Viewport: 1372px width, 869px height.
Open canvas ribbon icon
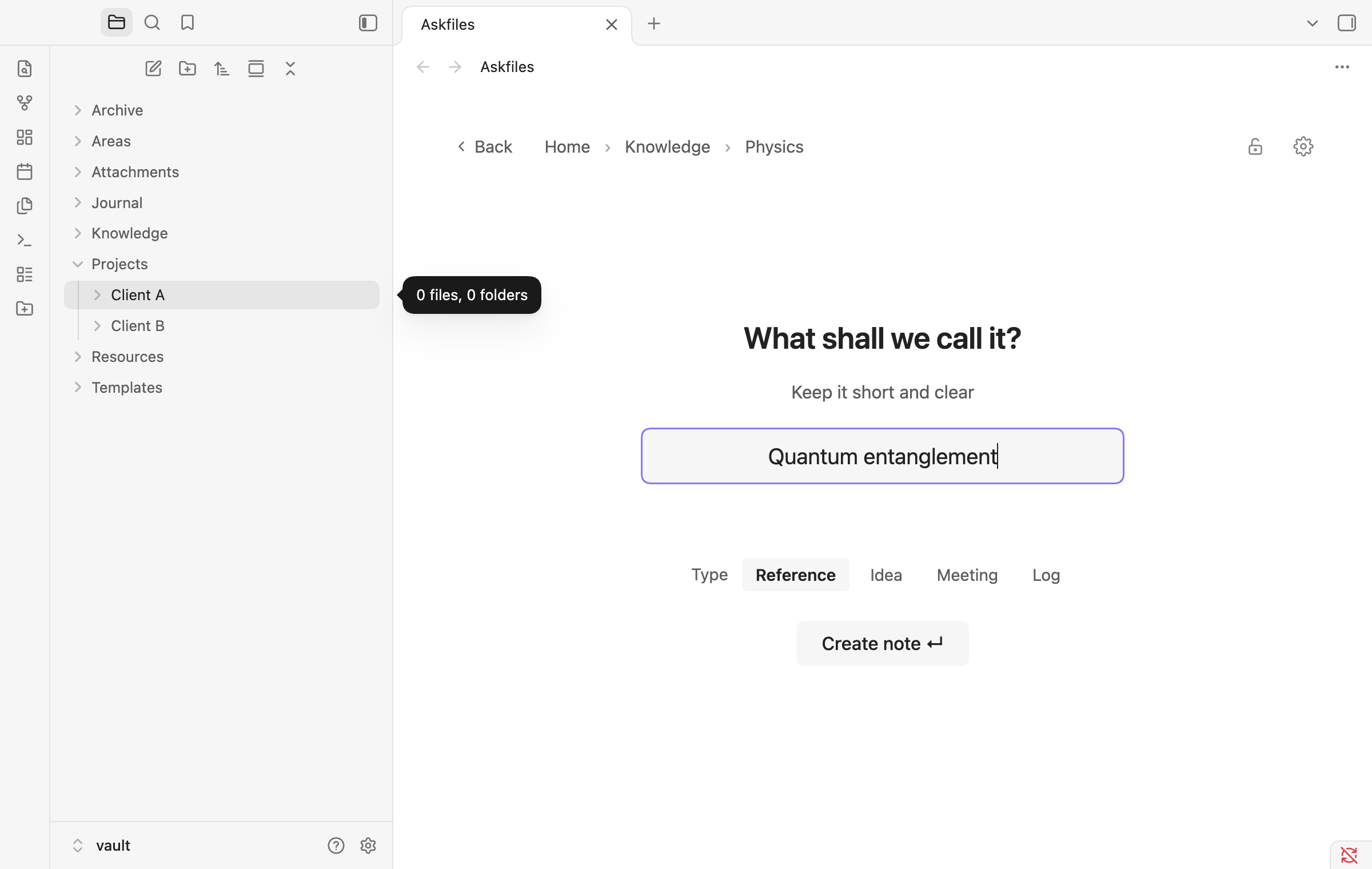click(25, 137)
